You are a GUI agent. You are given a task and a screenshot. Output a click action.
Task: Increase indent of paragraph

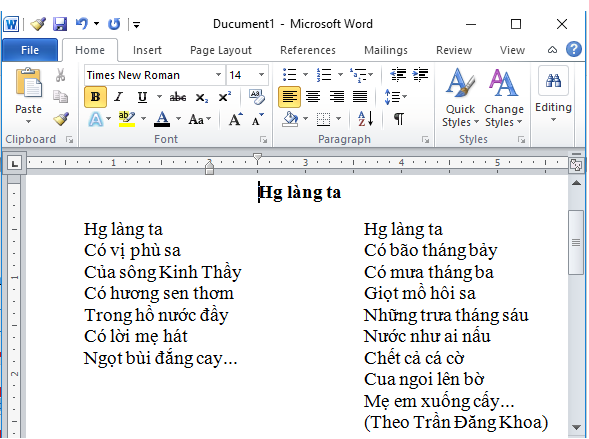click(420, 75)
